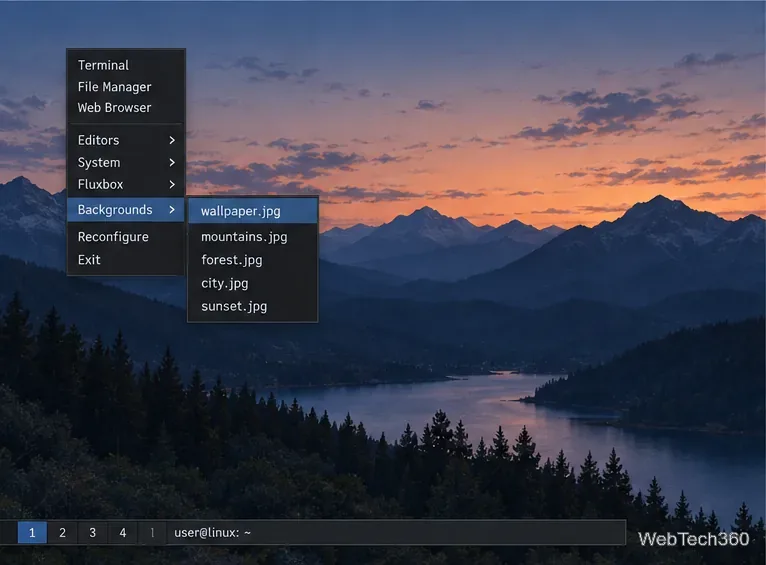The width and height of the screenshot is (766, 565).
Task: Pick mountains.jpg from Backgrounds submenu
Action: (253, 237)
